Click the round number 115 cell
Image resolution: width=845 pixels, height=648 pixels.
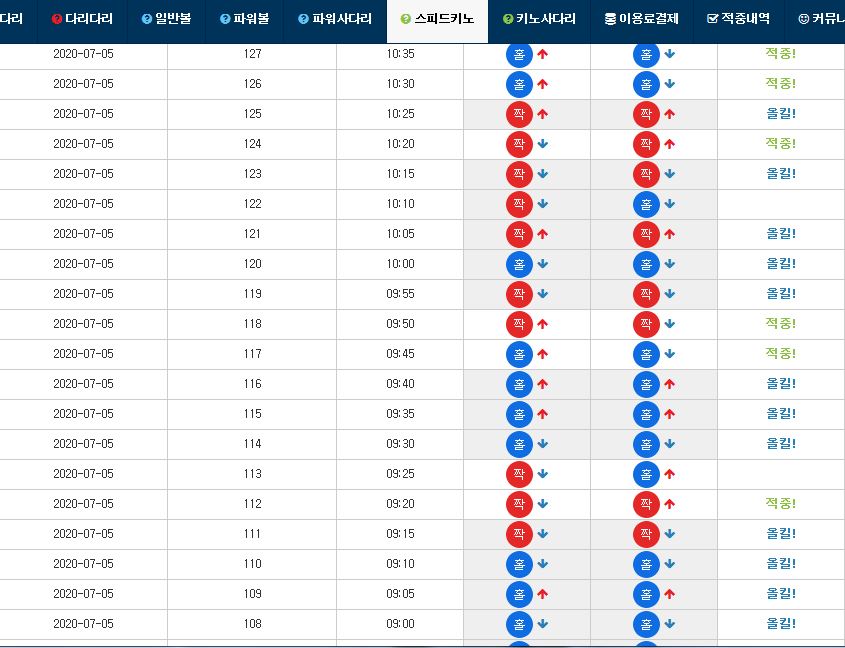(x=252, y=414)
